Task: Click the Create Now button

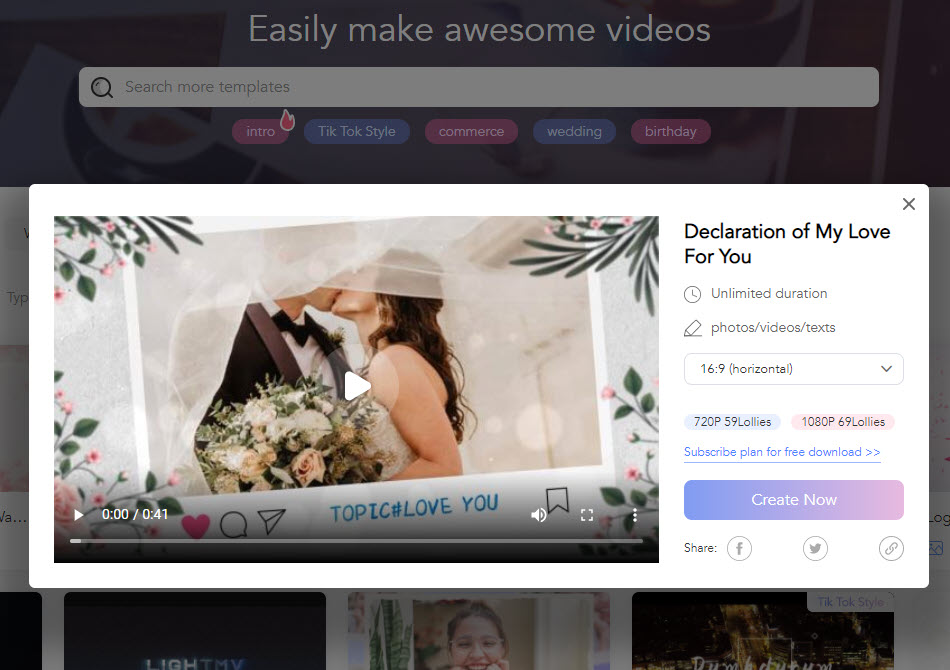Action: coord(793,500)
